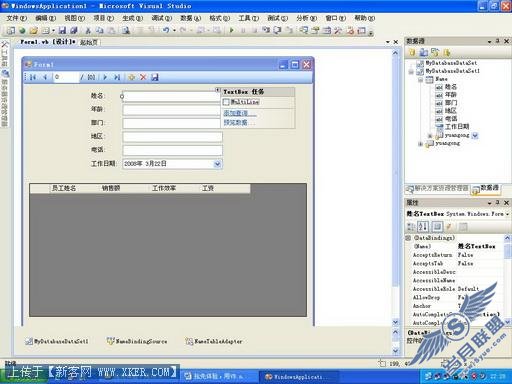Click designer vertical scrollbar down arrow
The width and height of the screenshot is (512, 384).
point(395,322)
